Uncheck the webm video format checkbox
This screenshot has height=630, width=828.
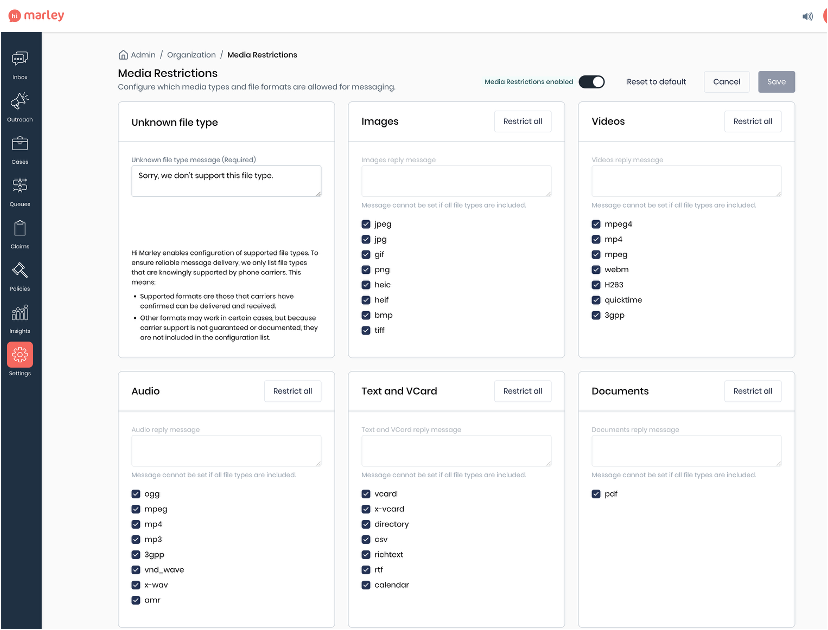597,270
